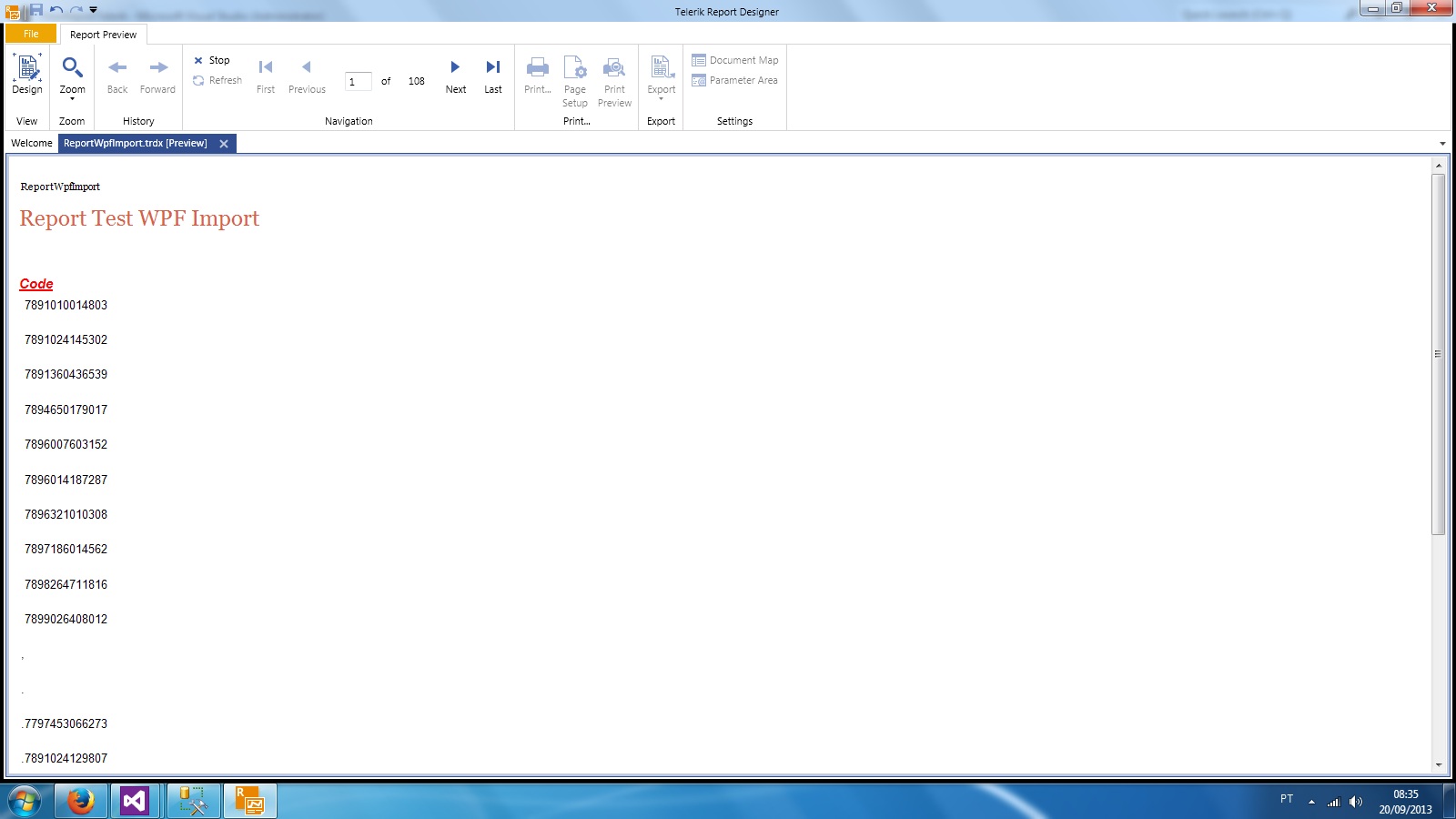
Task: Toggle the Document Map
Action: pyautogui.click(x=735, y=60)
